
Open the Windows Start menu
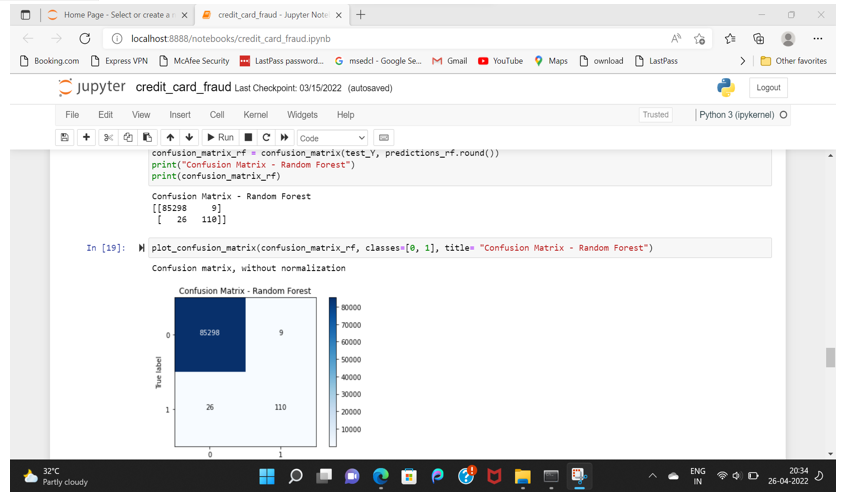tap(267, 476)
